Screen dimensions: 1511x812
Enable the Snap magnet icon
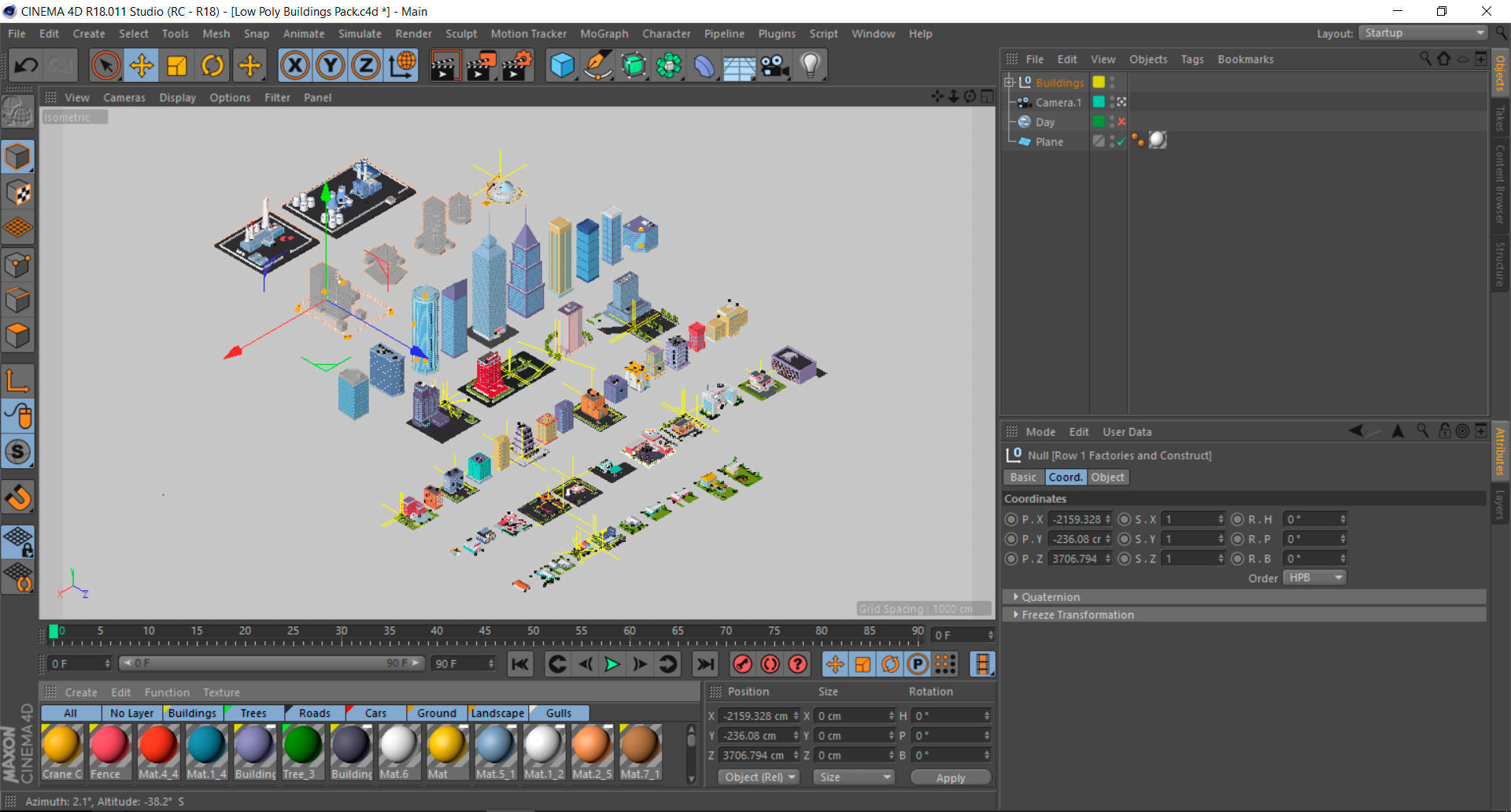[18, 497]
